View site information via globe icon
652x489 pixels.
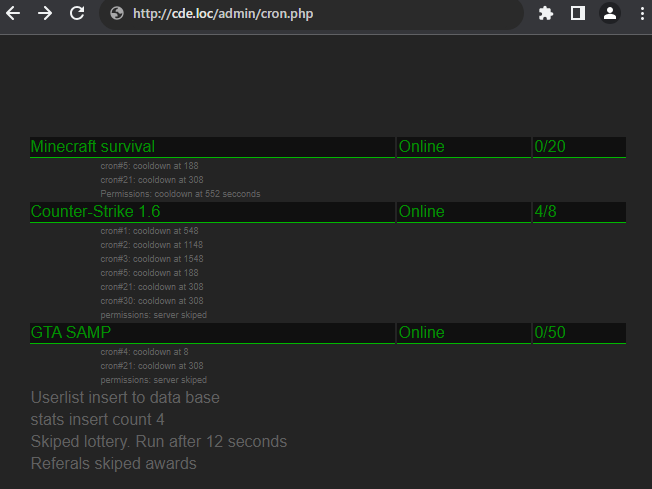click(116, 14)
